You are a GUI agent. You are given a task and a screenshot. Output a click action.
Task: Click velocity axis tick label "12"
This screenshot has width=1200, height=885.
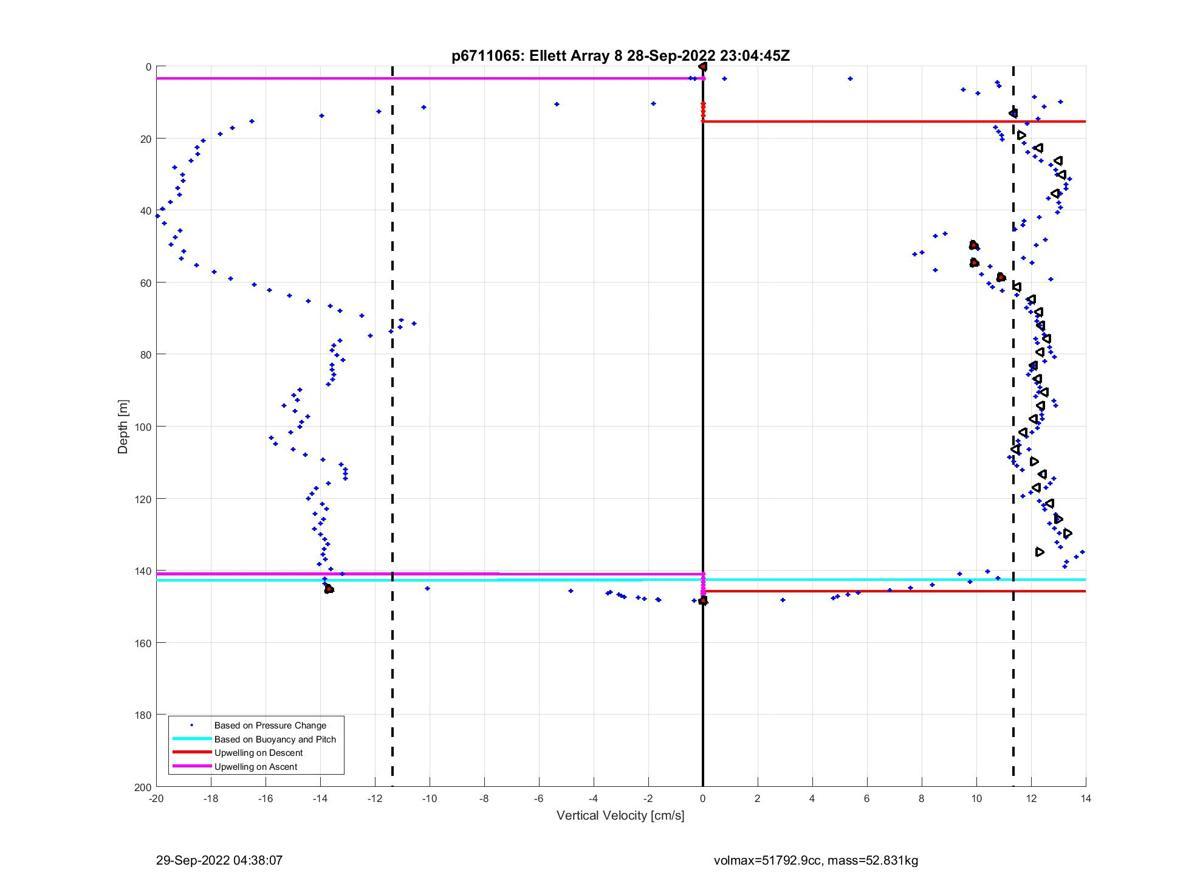pyautogui.click(x=1031, y=798)
